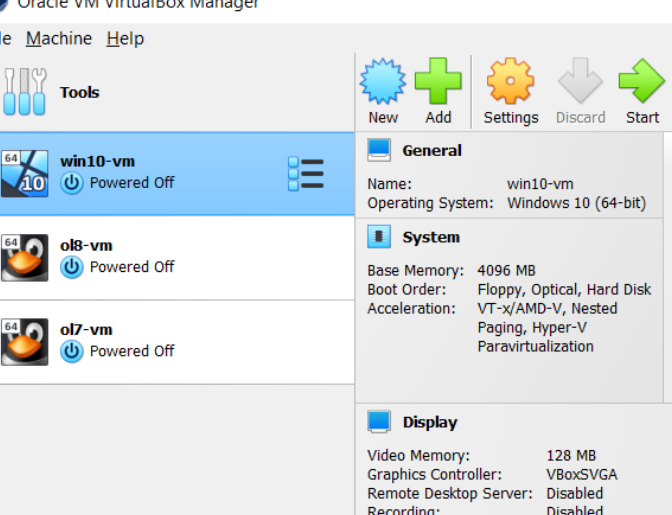
Task: Click the VBoxSVGA graphics controller value
Action: tap(582, 474)
